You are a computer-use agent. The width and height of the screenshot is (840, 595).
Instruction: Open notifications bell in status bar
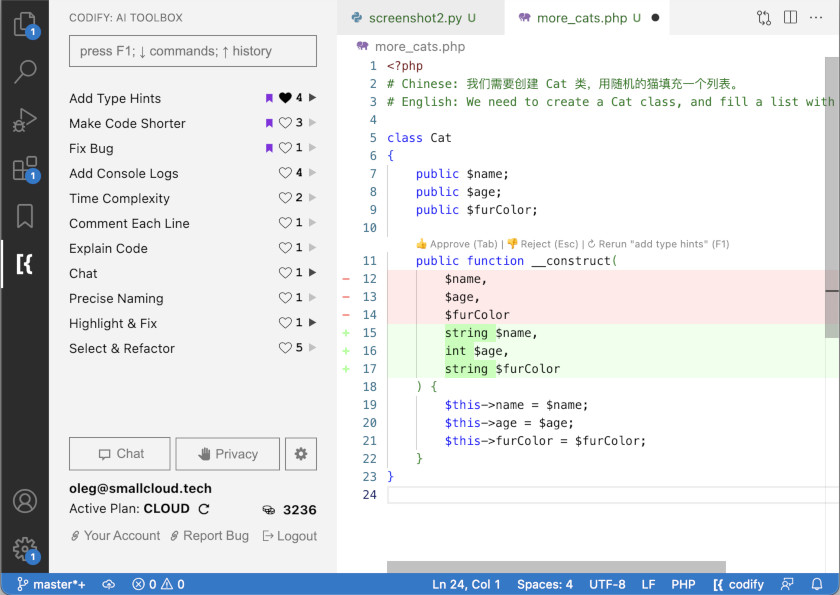coord(817,584)
